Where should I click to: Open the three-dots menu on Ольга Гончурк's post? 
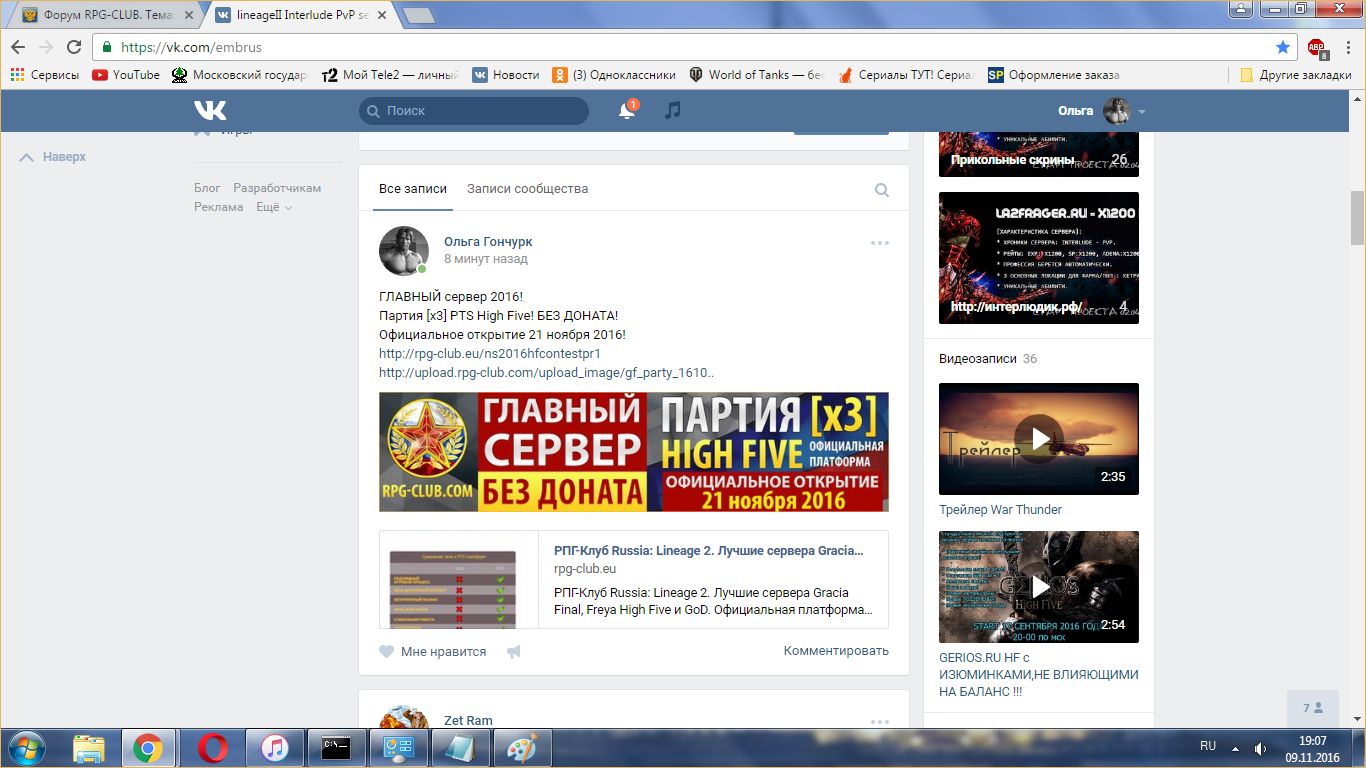(x=879, y=243)
